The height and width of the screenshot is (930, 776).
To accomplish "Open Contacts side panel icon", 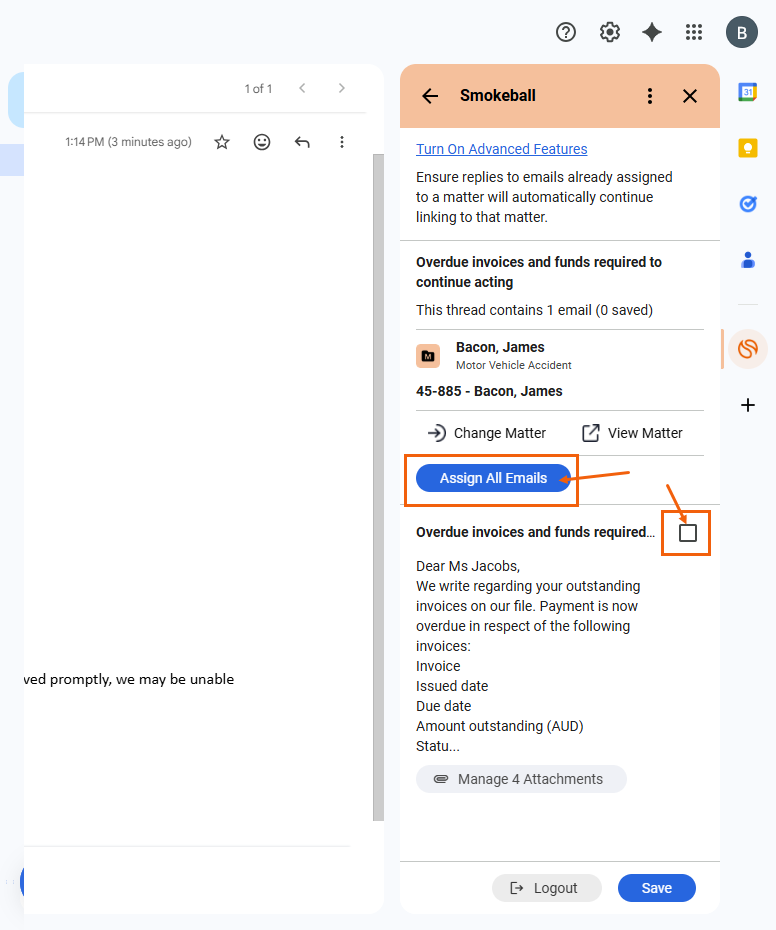I will click(748, 260).
